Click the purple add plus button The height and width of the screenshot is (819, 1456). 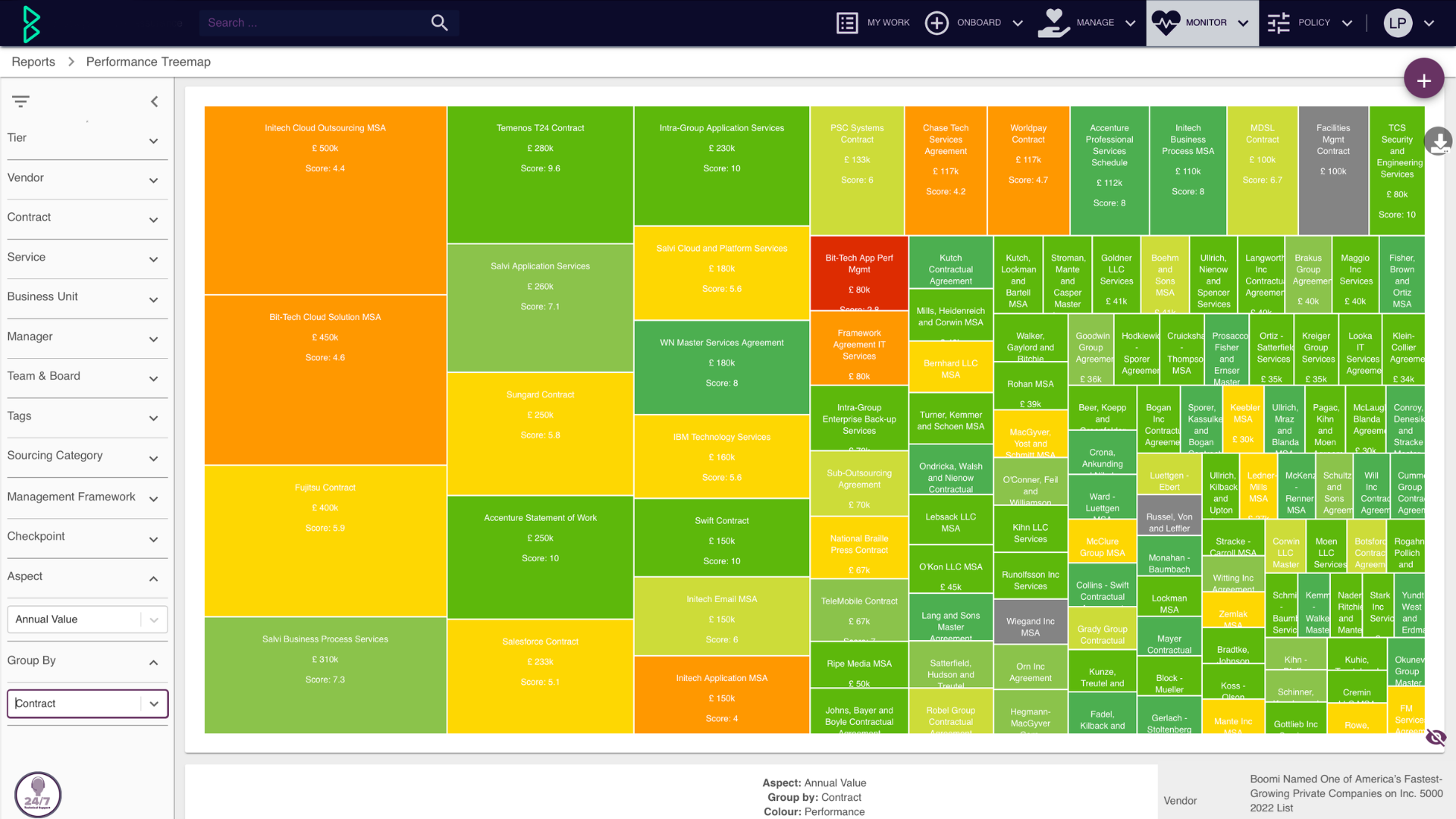pyautogui.click(x=1423, y=79)
